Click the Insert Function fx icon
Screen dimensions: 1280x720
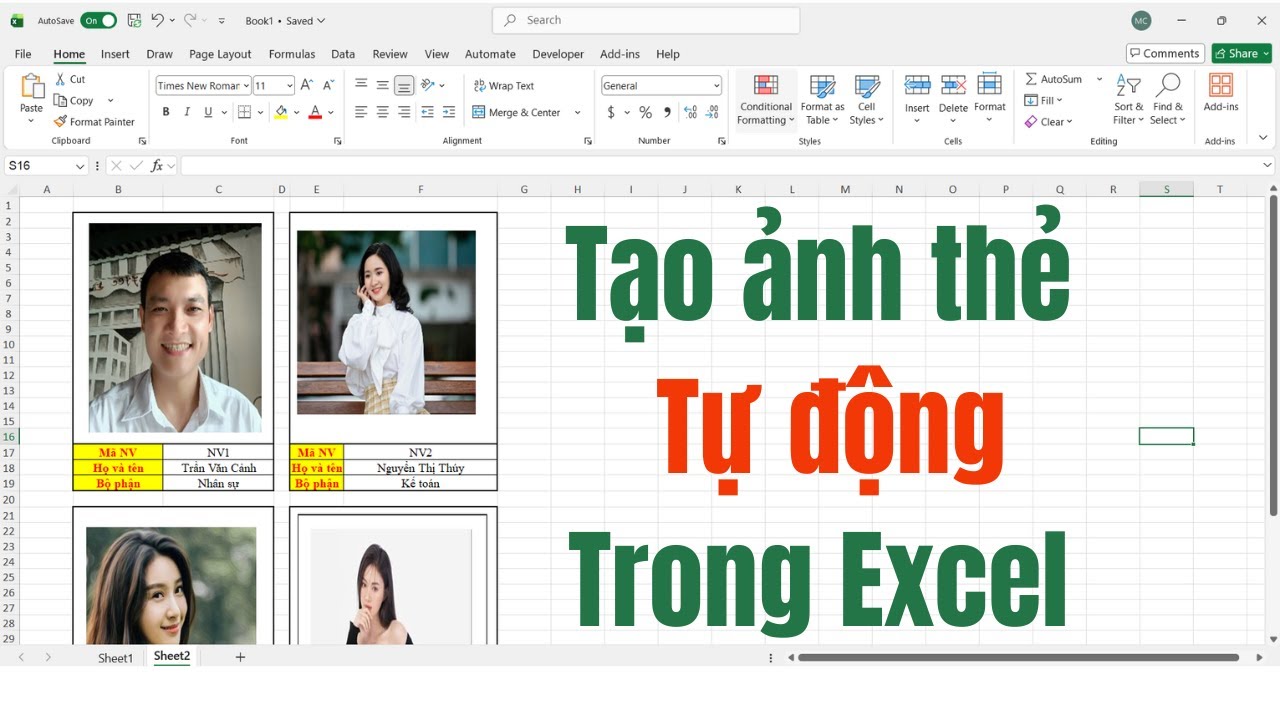157,166
